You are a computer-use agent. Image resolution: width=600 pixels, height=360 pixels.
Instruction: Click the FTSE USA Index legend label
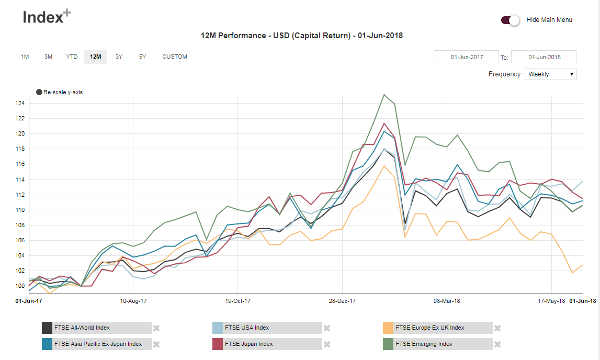click(x=247, y=328)
